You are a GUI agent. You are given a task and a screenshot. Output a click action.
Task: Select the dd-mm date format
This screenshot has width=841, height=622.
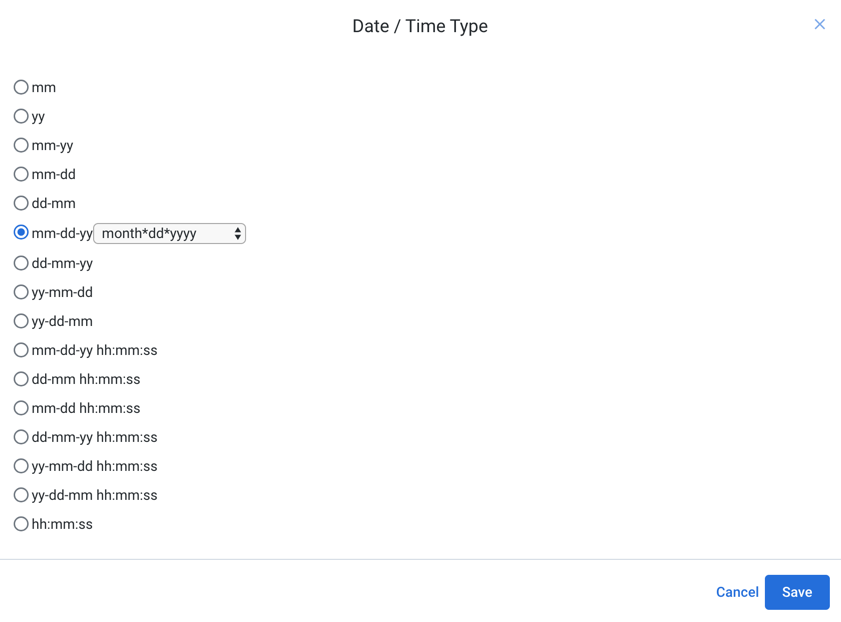(x=21, y=203)
